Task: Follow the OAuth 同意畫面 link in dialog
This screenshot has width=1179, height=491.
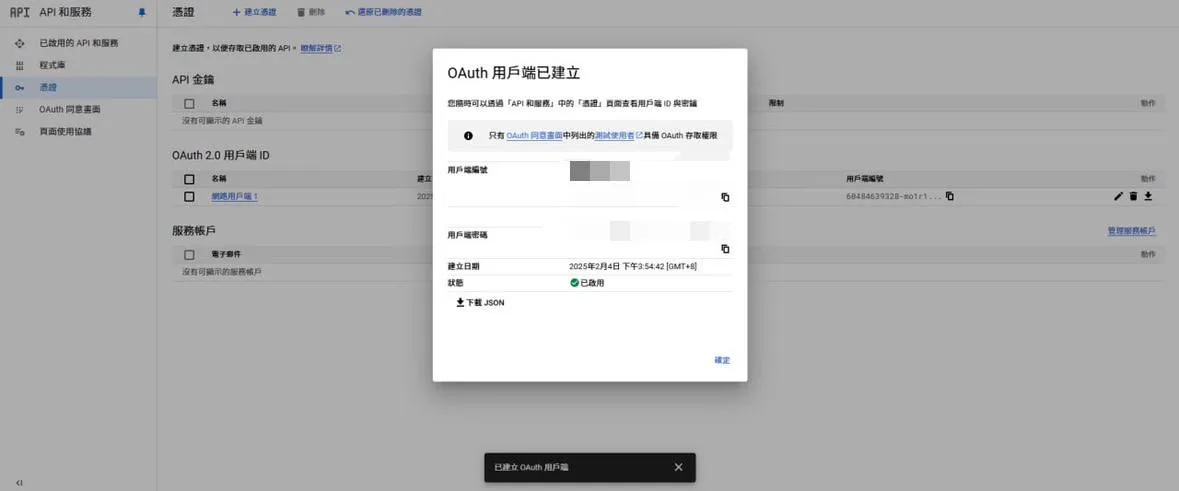Action: 535,136
